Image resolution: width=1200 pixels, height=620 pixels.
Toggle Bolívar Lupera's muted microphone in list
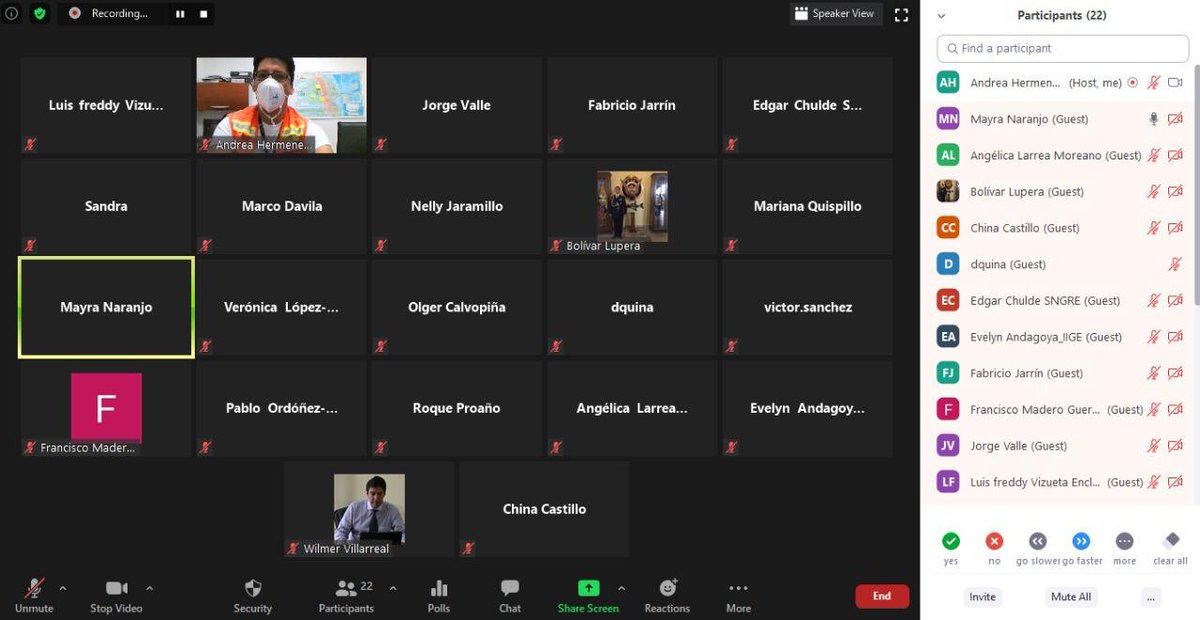1153,191
